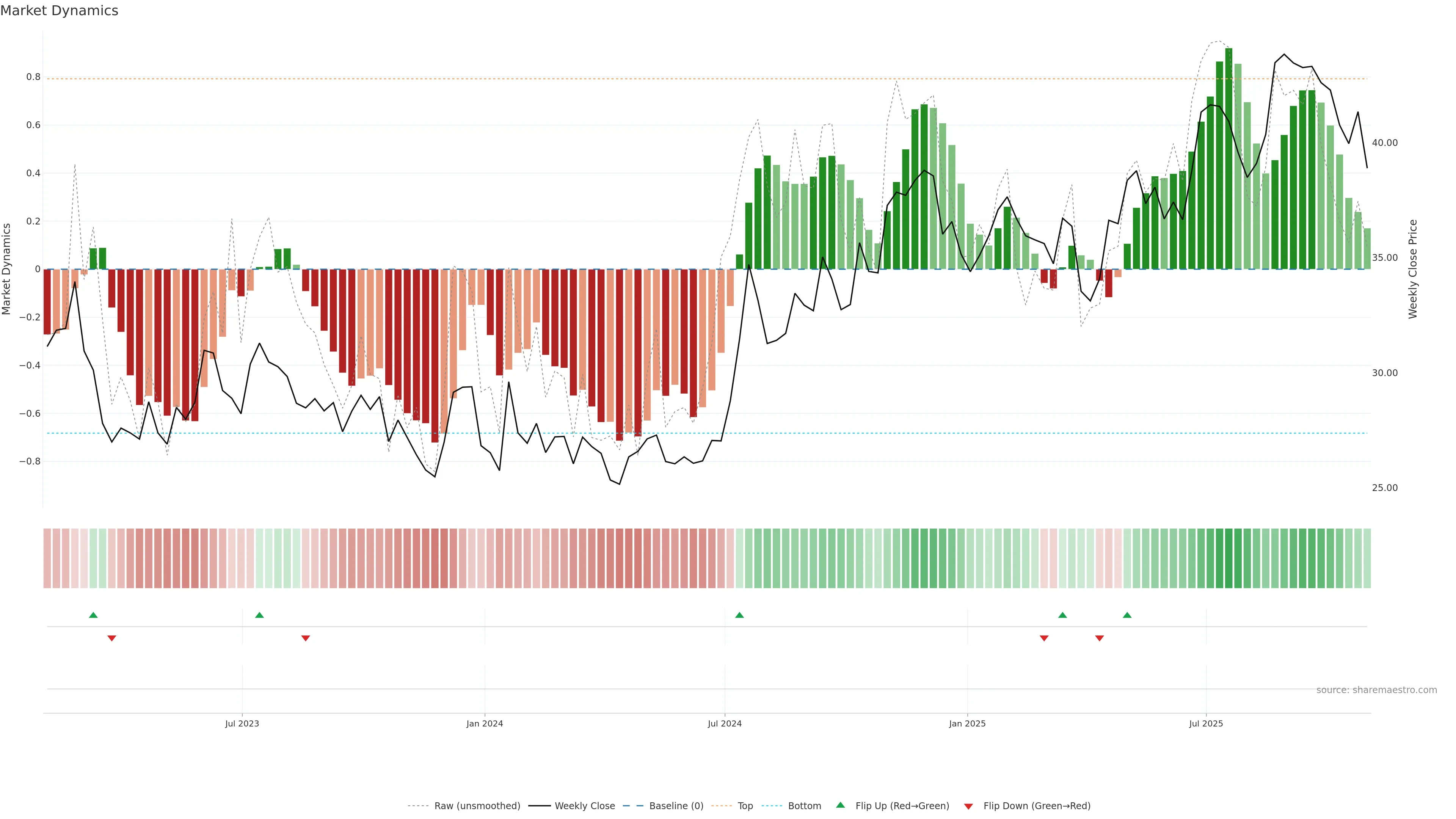The height and width of the screenshot is (819, 1456).
Task: Select the Jul 2024 x-axis label
Action: [725, 723]
